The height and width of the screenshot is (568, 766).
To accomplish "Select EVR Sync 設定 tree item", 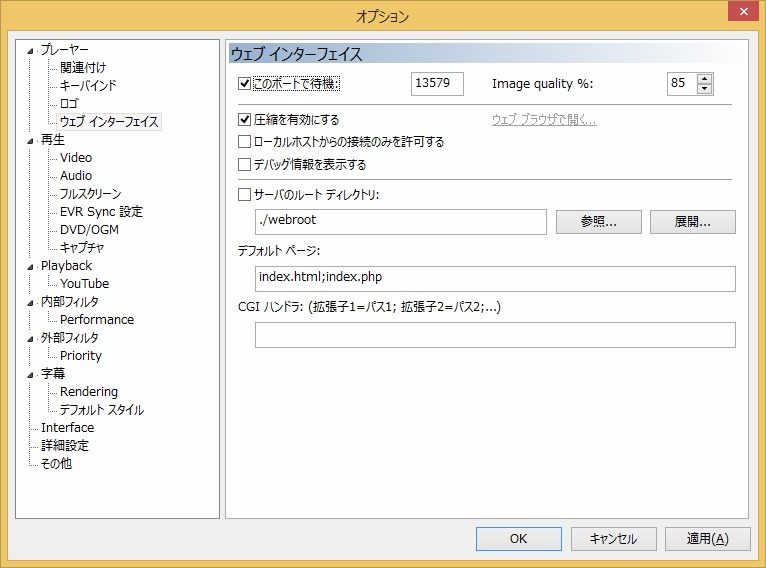I will pyautogui.click(x=101, y=211).
